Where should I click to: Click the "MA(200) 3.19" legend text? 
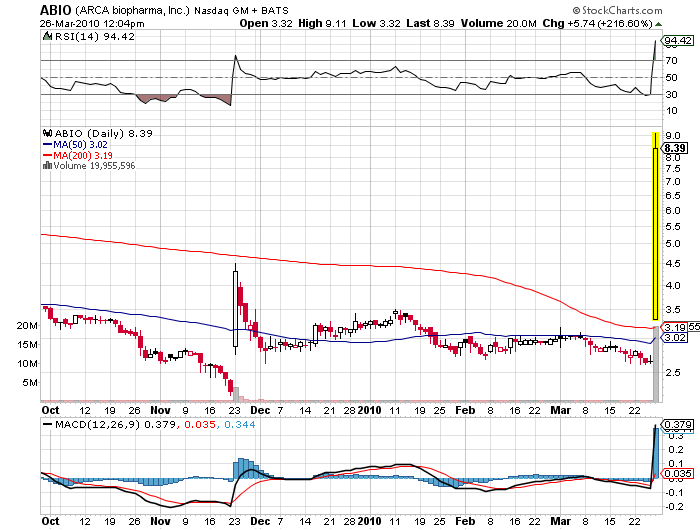pyautogui.click(x=83, y=155)
